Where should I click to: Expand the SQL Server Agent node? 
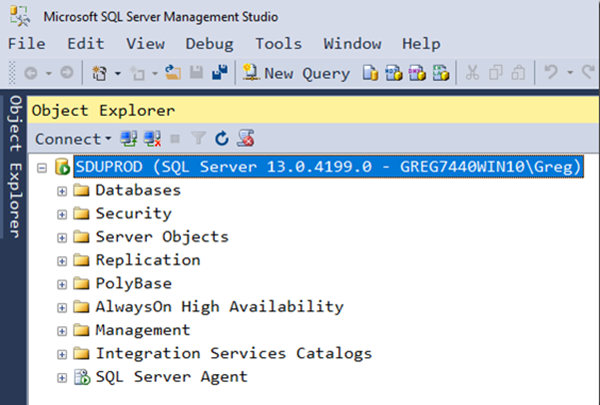coord(62,378)
